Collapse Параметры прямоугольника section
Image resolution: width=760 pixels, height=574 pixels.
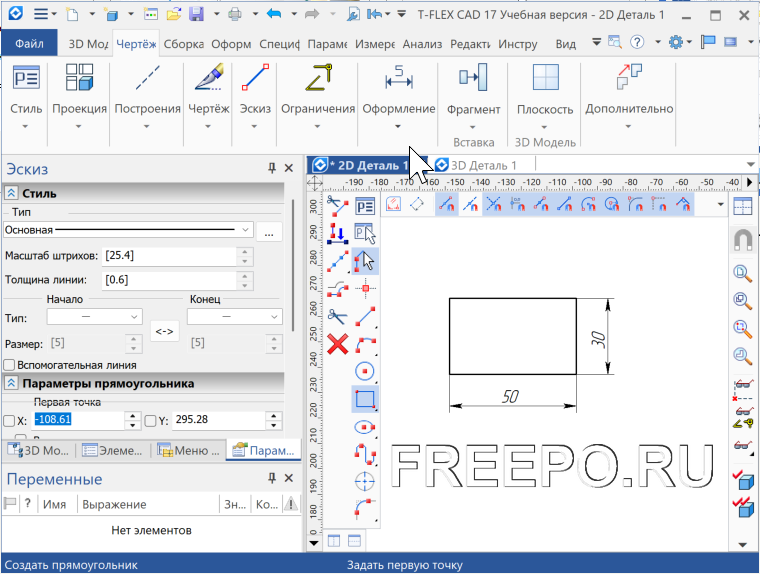click(12, 383)
